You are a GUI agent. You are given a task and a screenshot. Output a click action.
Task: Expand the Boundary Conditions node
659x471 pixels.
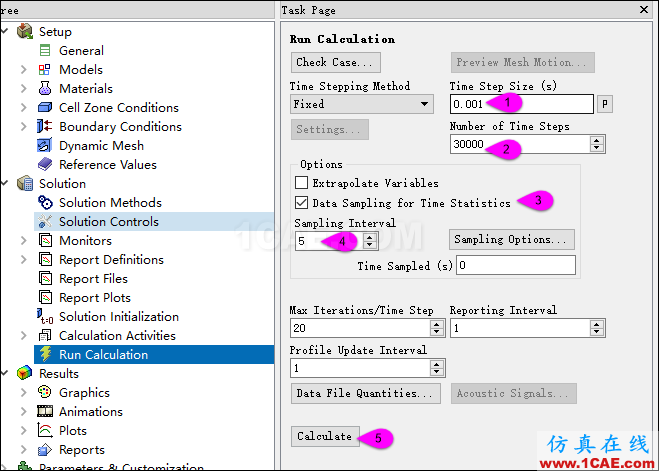click(24, 127)
